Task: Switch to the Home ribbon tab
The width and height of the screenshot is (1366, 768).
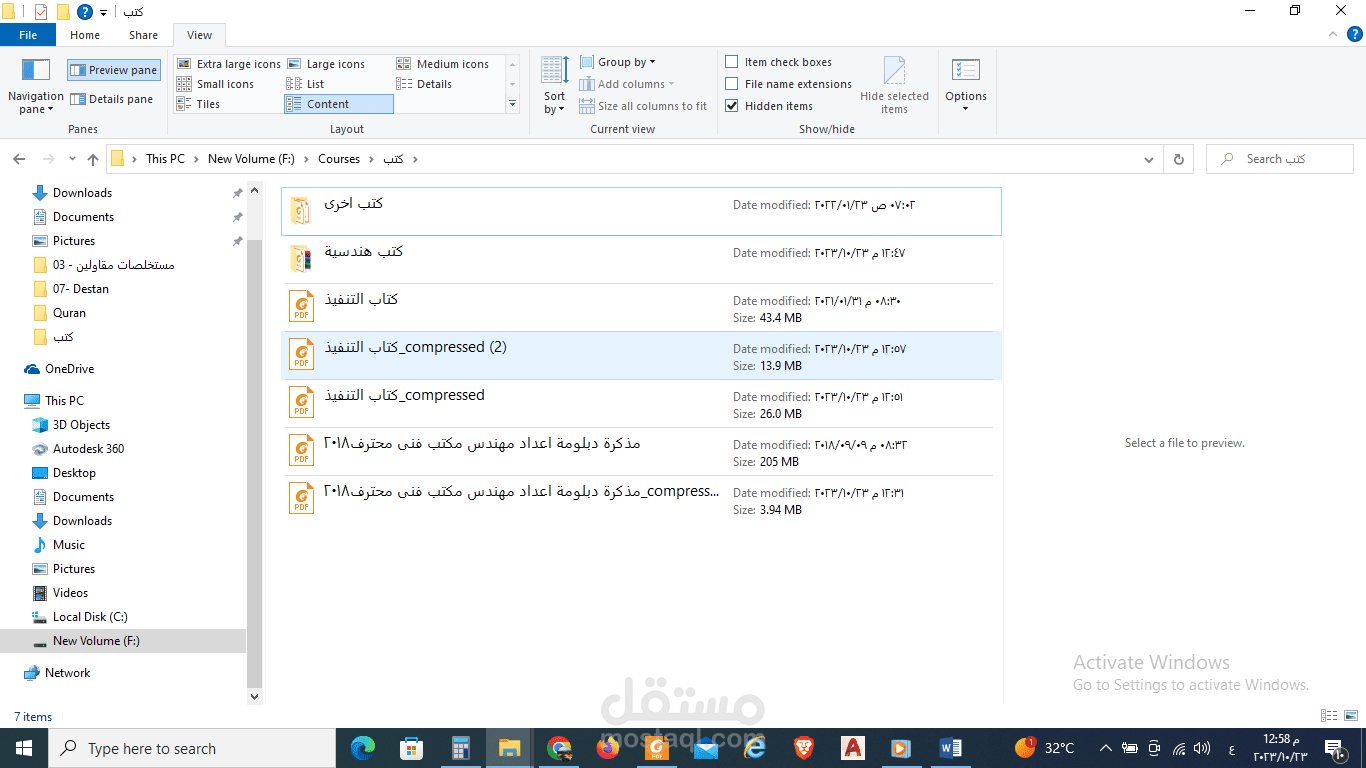Action: tap(85, 35)
